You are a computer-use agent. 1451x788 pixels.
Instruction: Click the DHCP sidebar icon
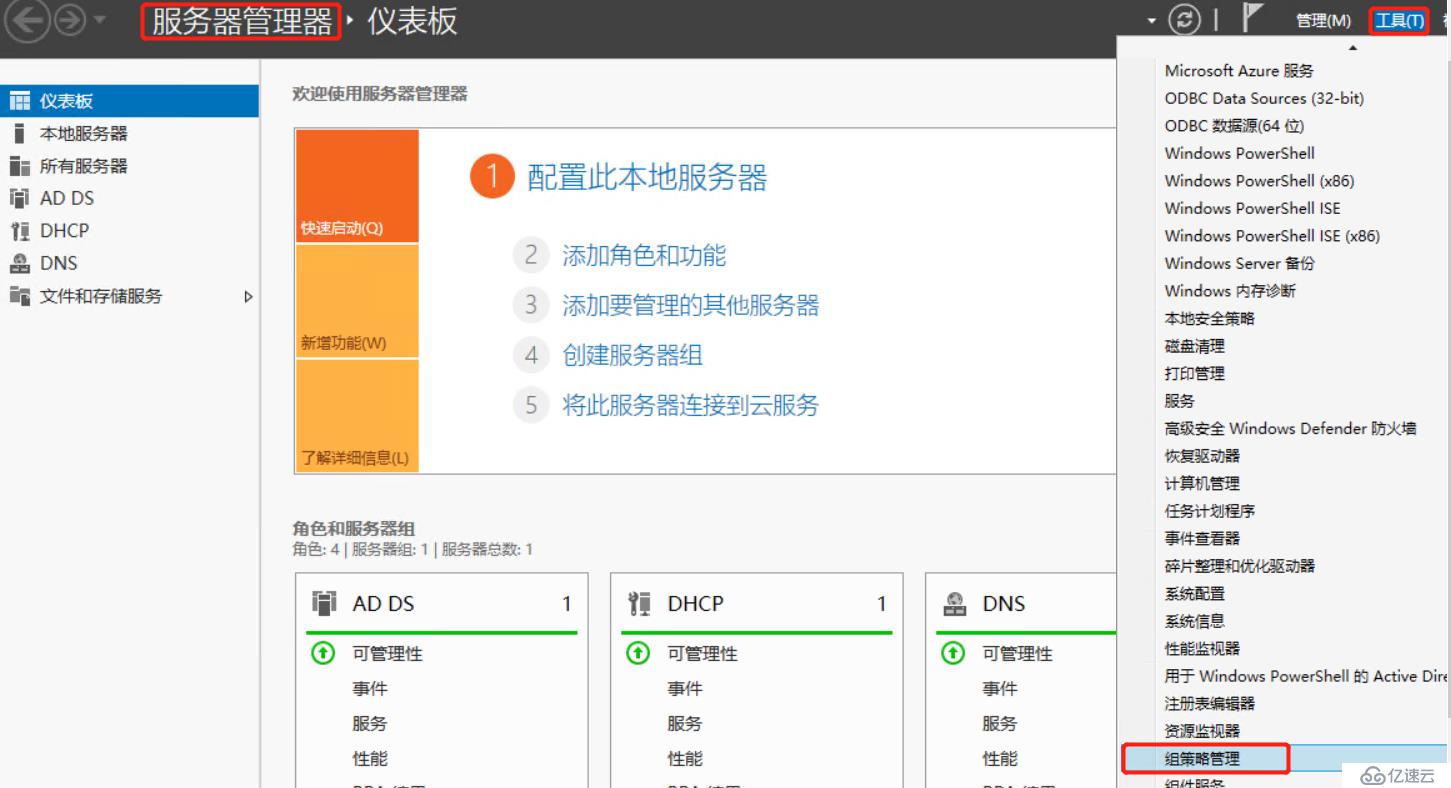click(20, 231)
